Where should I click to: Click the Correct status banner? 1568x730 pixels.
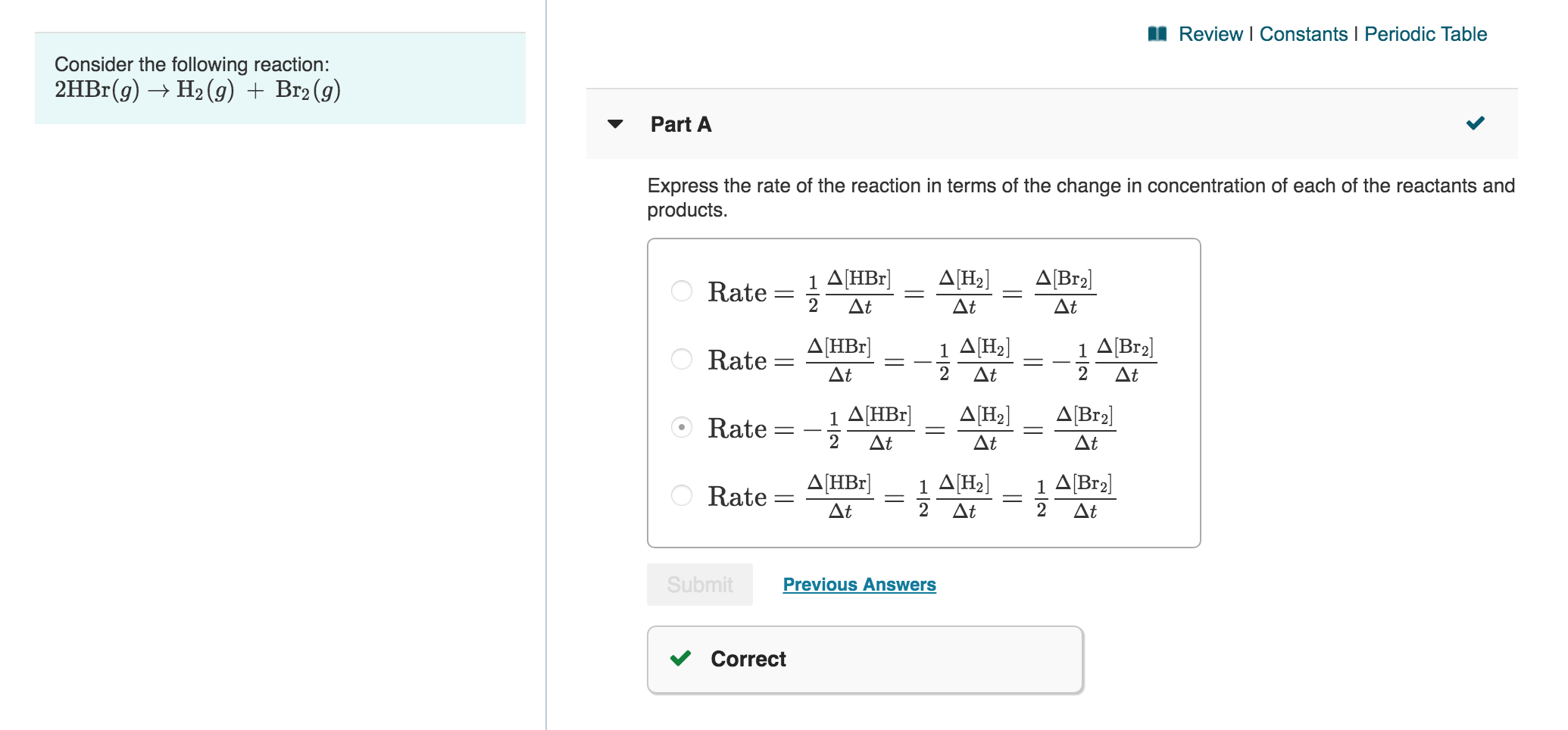[x=864, y=658]
